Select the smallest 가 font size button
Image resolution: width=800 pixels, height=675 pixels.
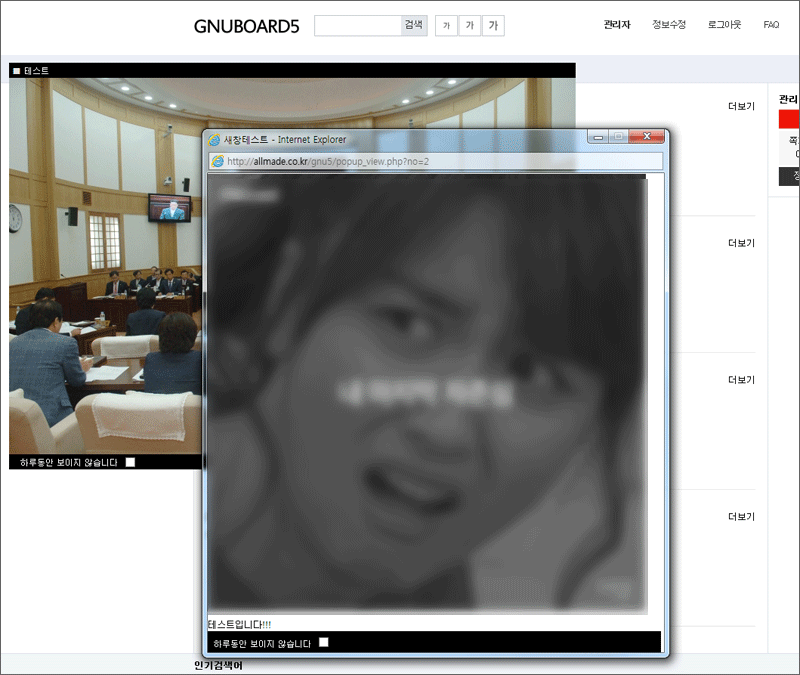(x=446, y=25)
